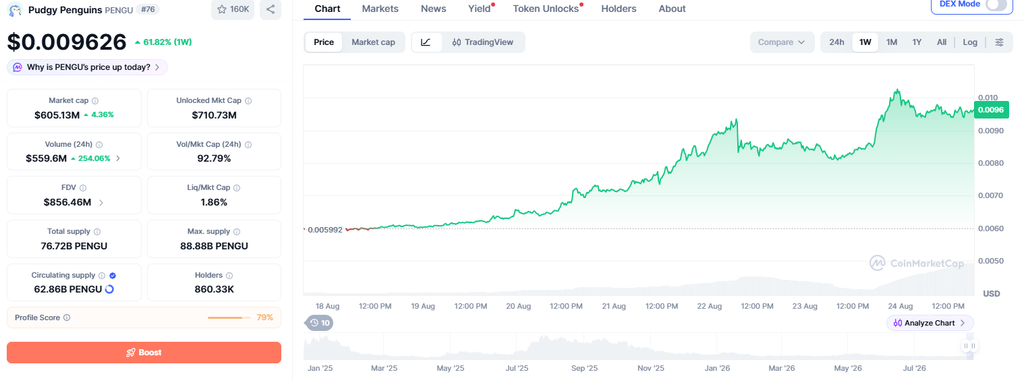Click circulating supply progress ring icon
Viewport: 1024px width, 380px height.
109,289
